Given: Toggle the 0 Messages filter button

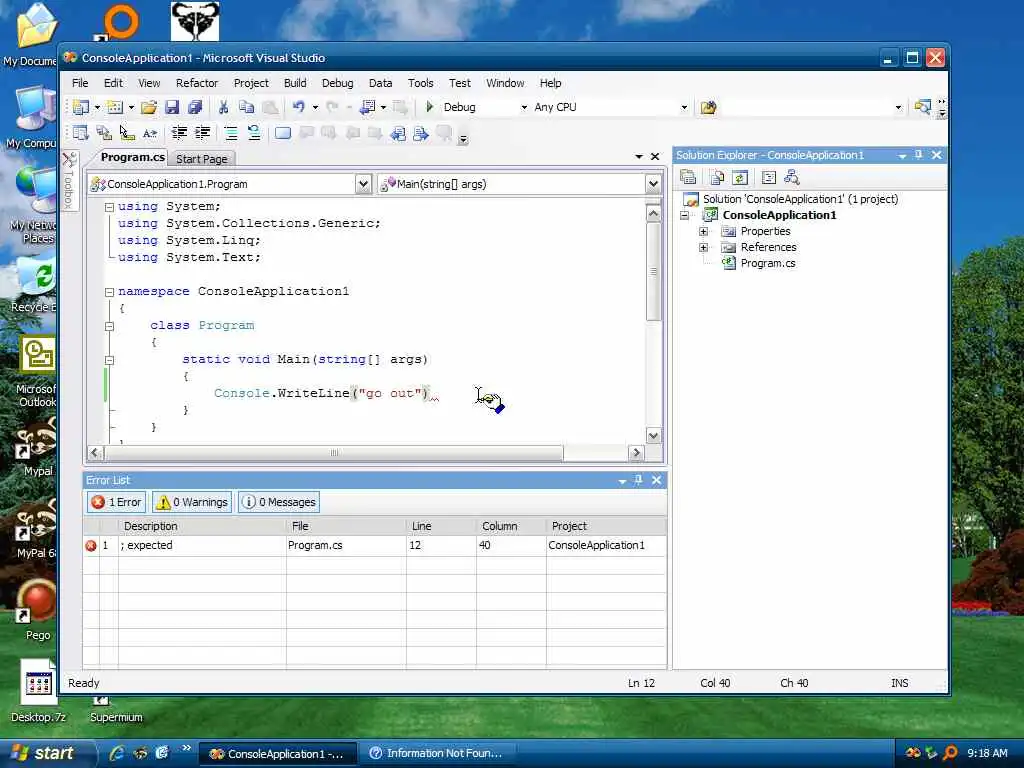Looking at the screenshot, I should pos(279,502).
